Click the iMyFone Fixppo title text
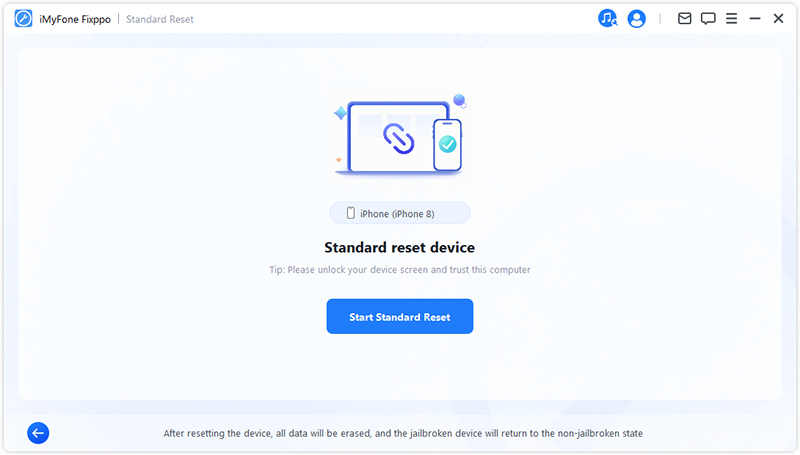 (75, 19)
